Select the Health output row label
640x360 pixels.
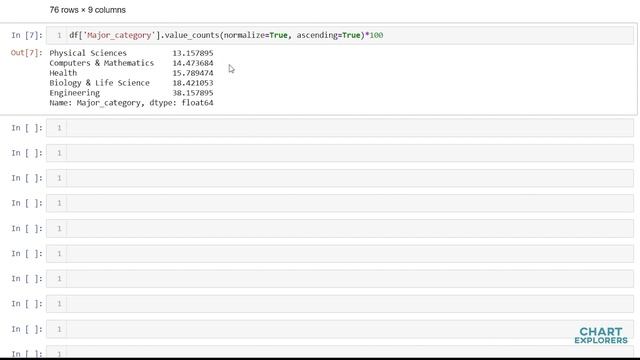click(63, 73)
